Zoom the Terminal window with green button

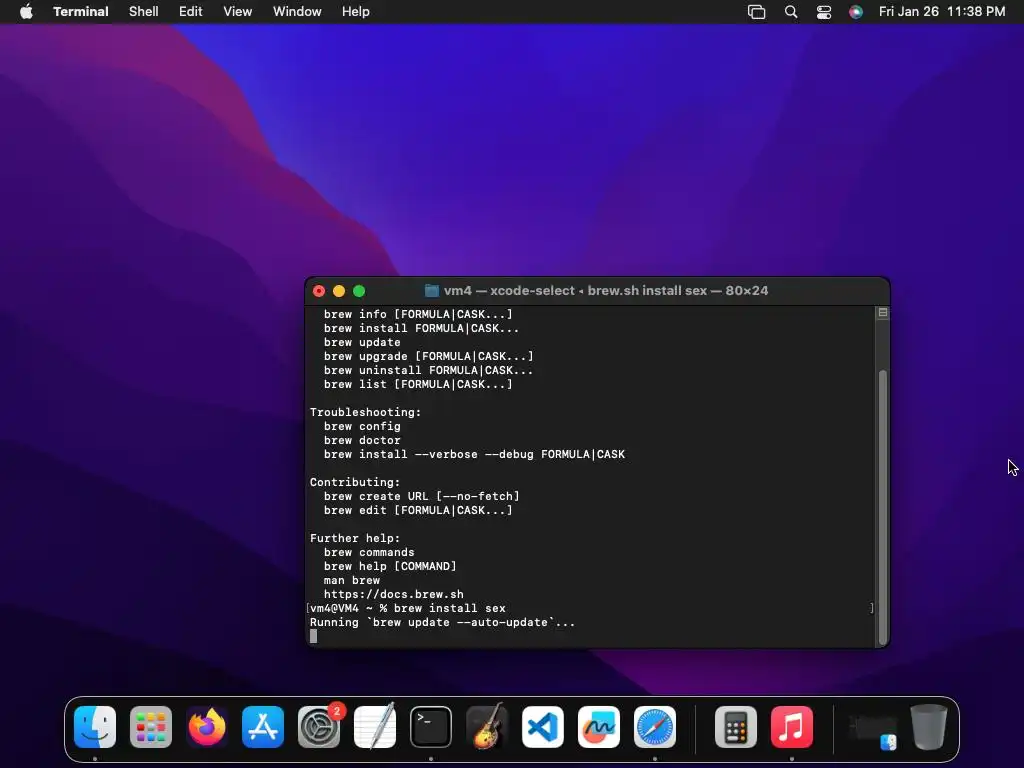pos(359,291)
